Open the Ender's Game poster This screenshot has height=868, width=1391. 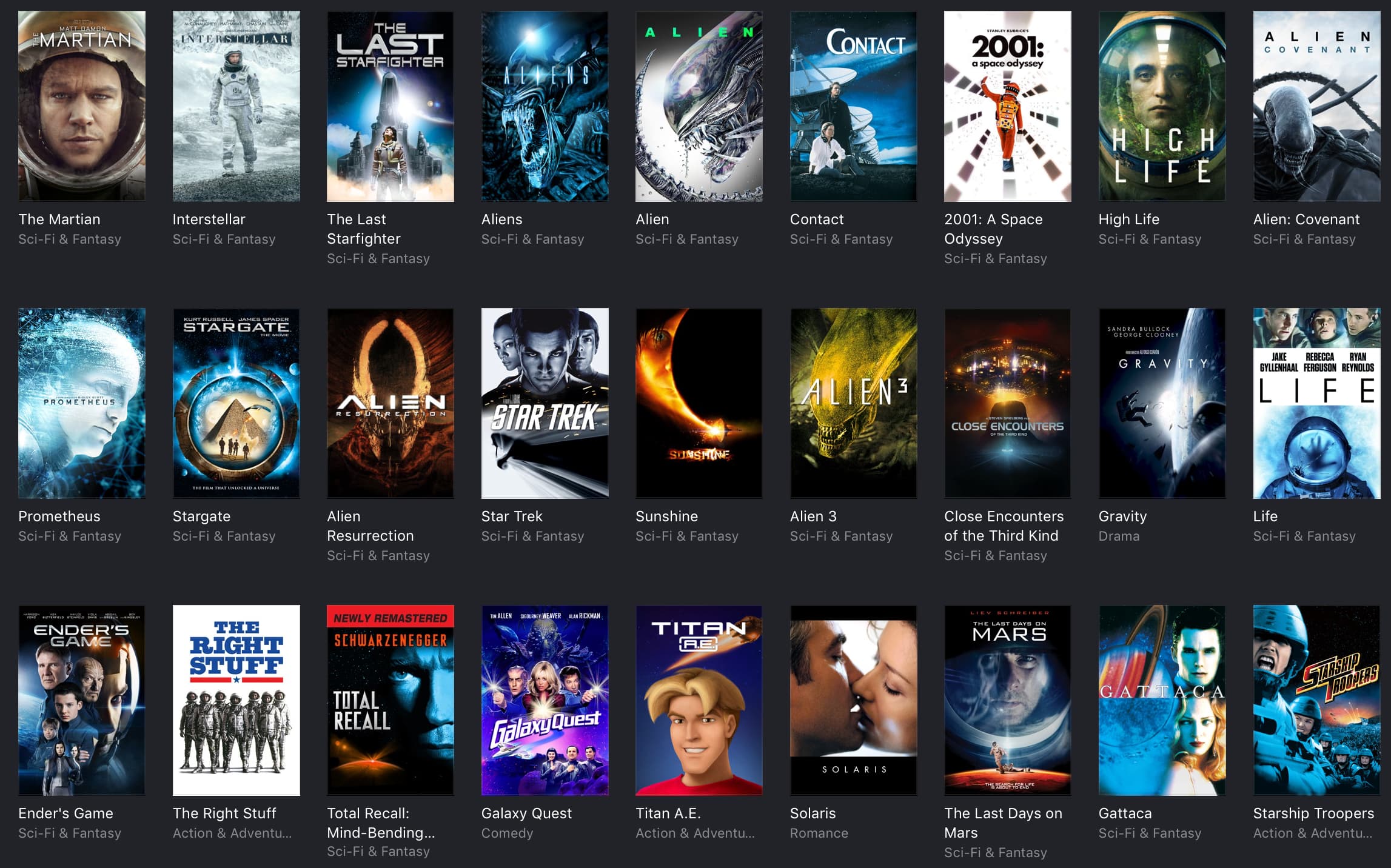[82, 700]
